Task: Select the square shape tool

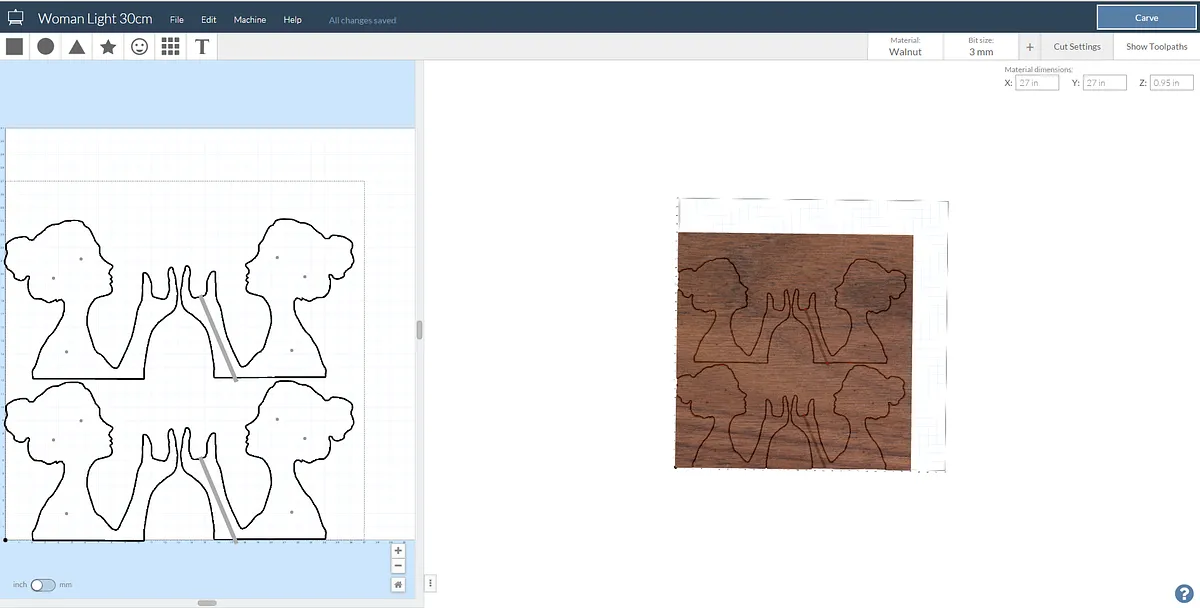Action: [x=14, y=46]
